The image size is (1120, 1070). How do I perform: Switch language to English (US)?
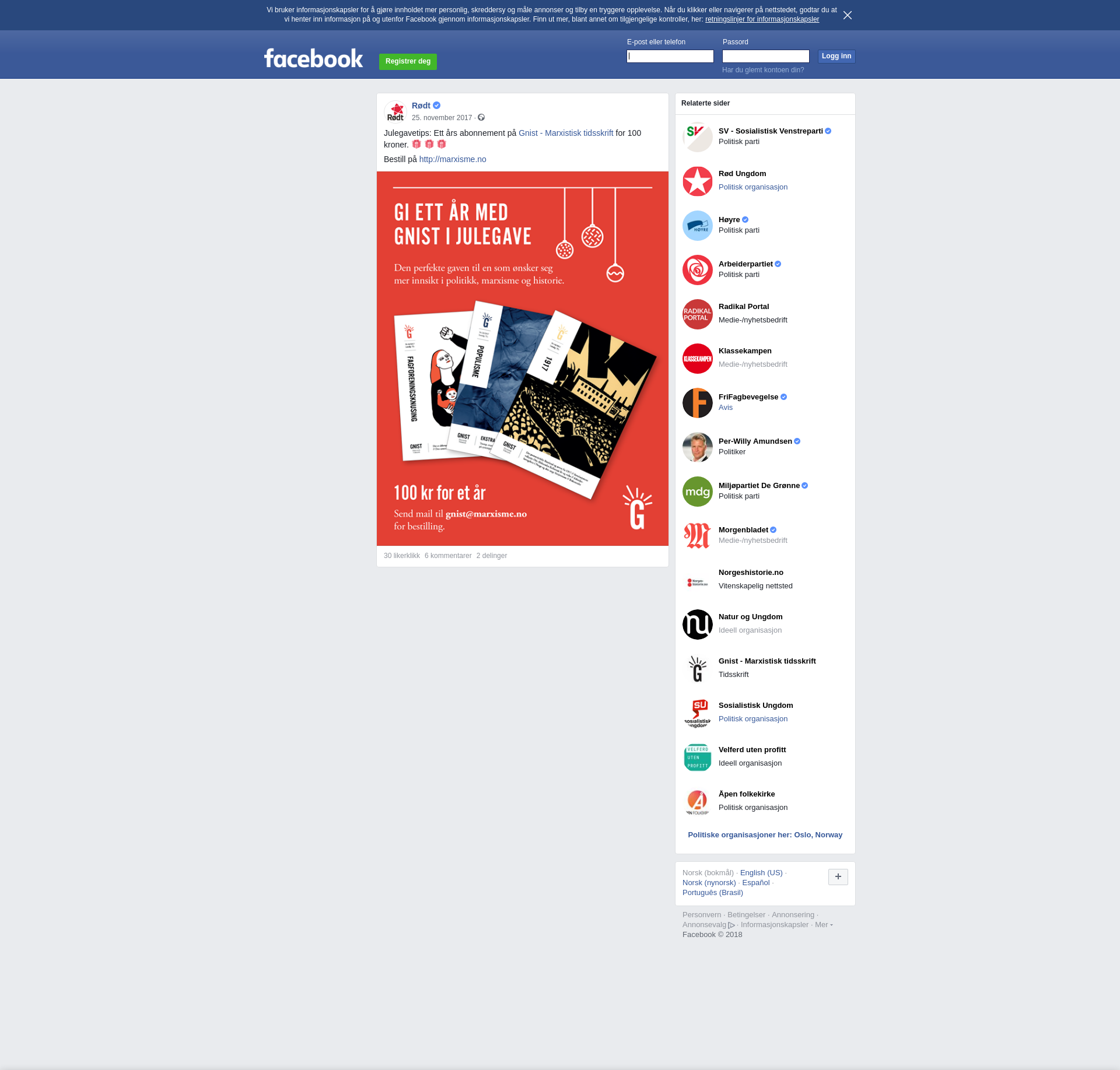761,873
